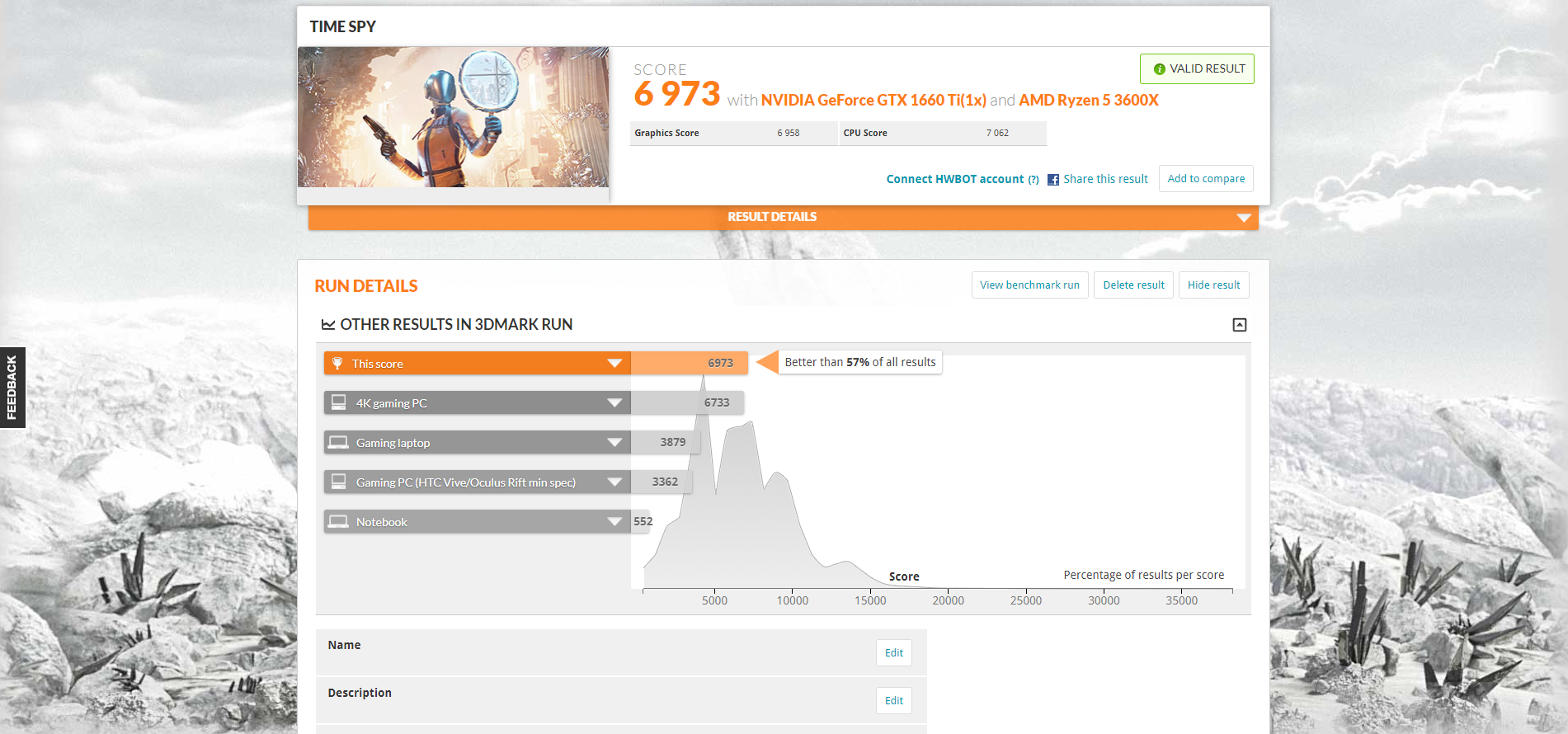Click the PC icon beside Gaming PC HTC Vive
Viewport: 1568px width, 734px height.
(x=338, y=482)
